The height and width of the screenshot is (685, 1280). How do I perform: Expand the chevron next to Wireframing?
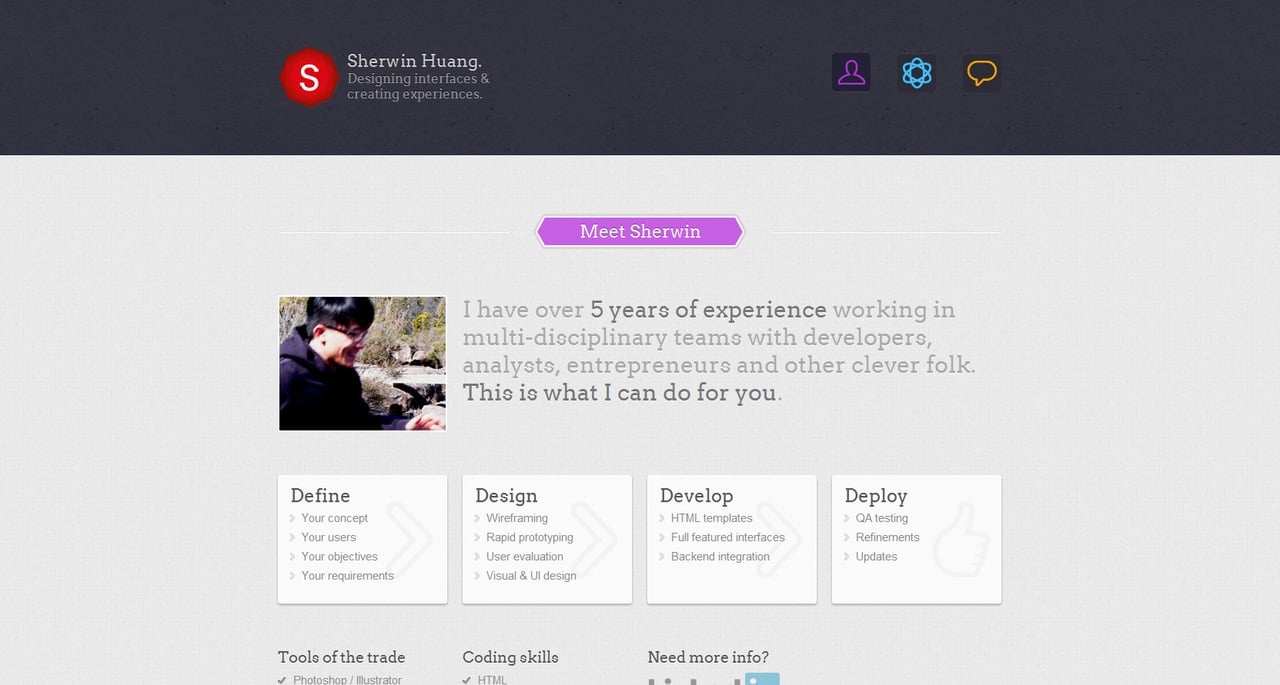coord(476,518)
